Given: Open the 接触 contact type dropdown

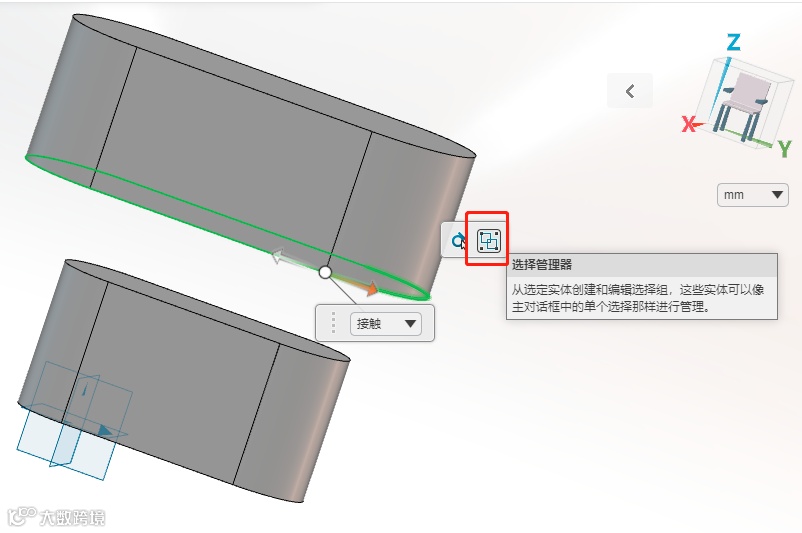Looking at the screenshot, I should (386, 324).
